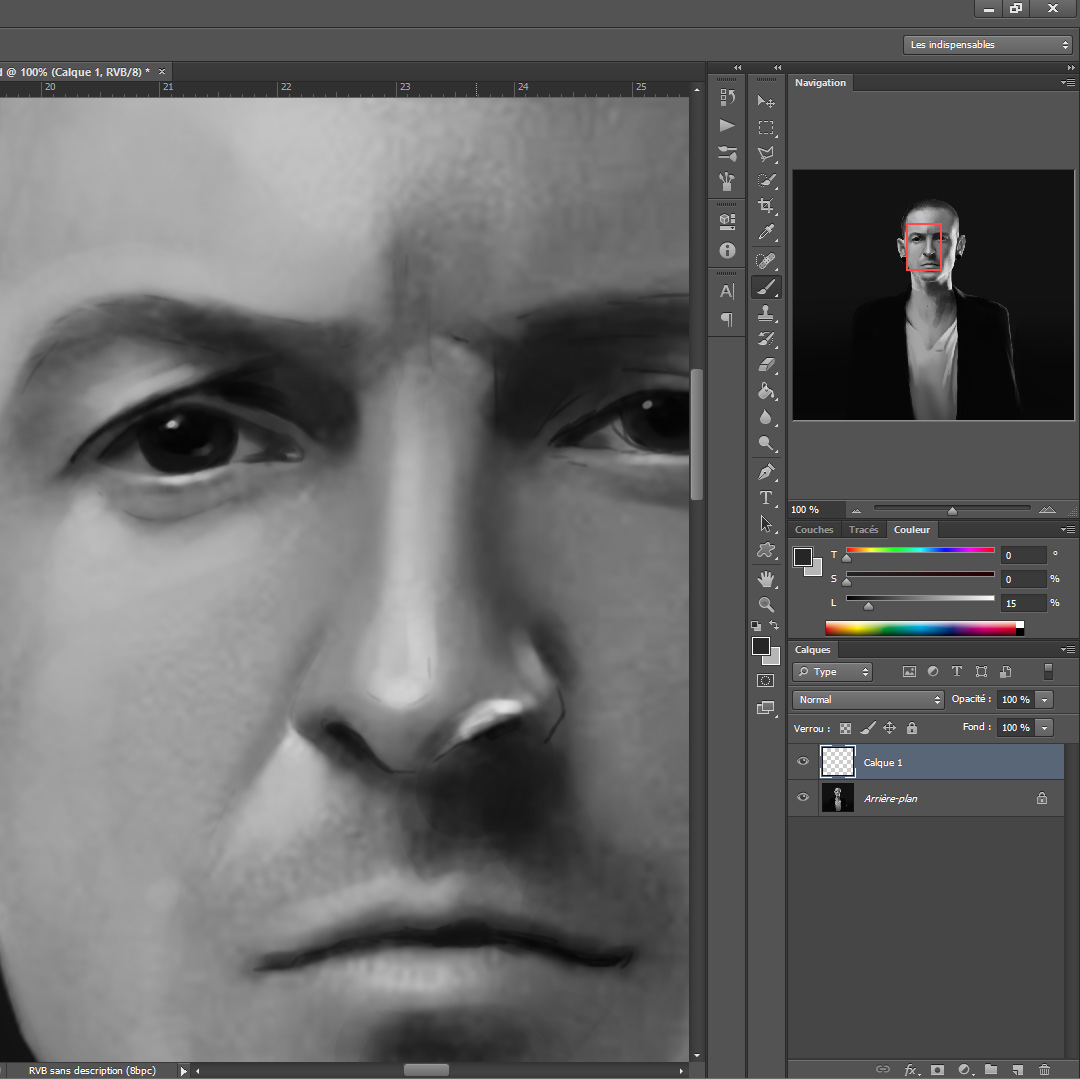The height and width of the screenshot is (1080, 1080).
Task: Switch to the Couches tab
Action: pyautogui.click(x=814, y=530)
